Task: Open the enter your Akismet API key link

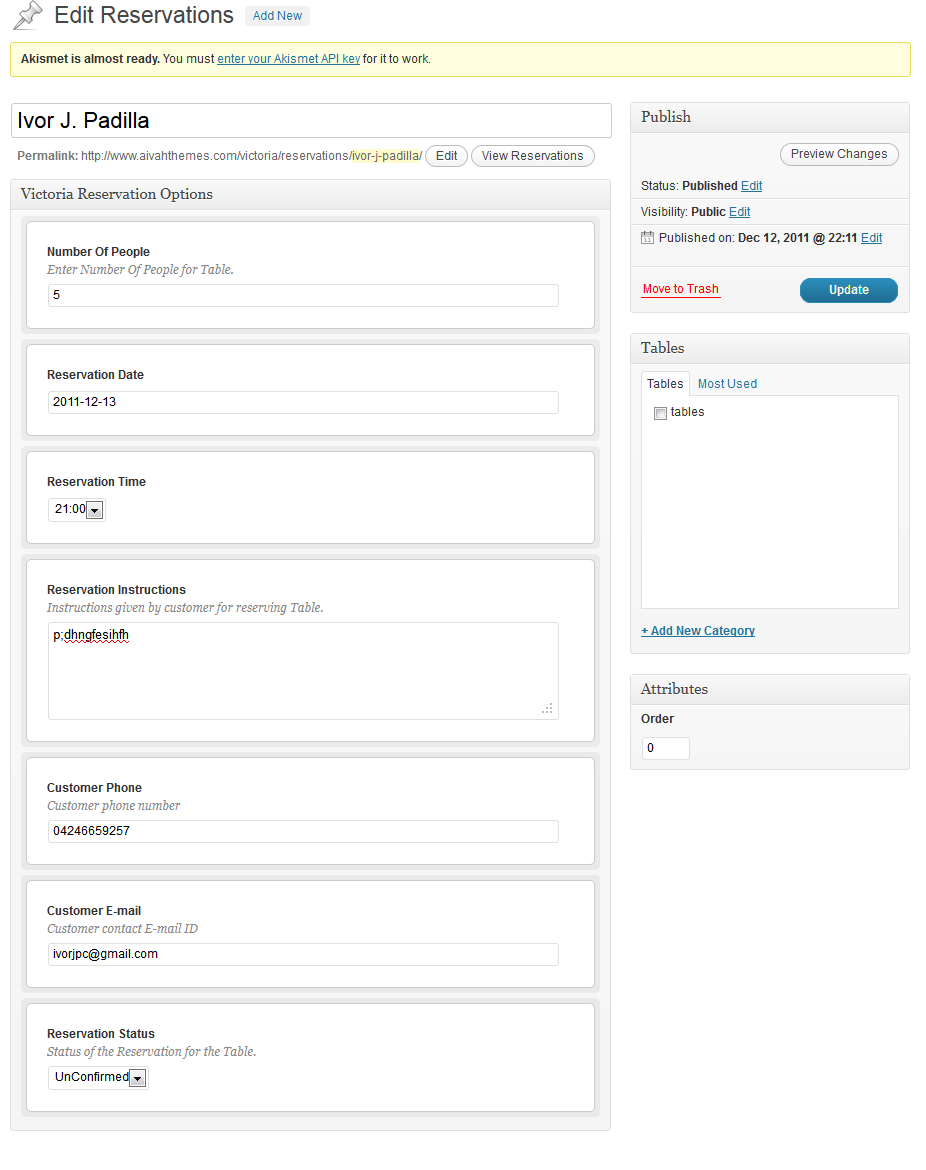Action: click(x=288, y=59)
